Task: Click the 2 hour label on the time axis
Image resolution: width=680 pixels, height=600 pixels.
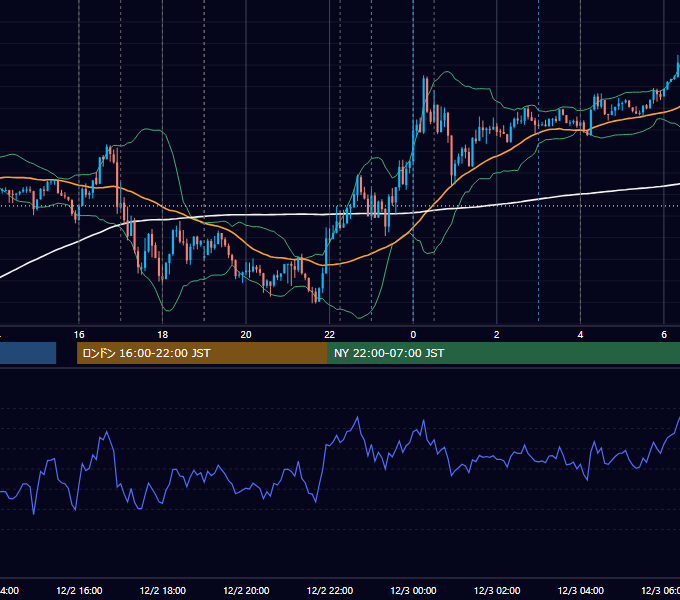Action: point(497,335)
